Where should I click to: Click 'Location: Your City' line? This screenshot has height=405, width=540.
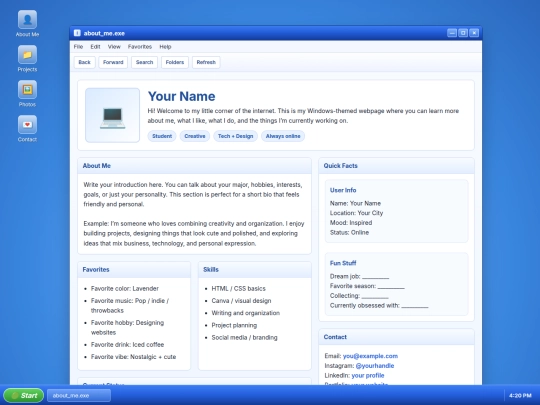pyautogui.click(x=356, y=213)
